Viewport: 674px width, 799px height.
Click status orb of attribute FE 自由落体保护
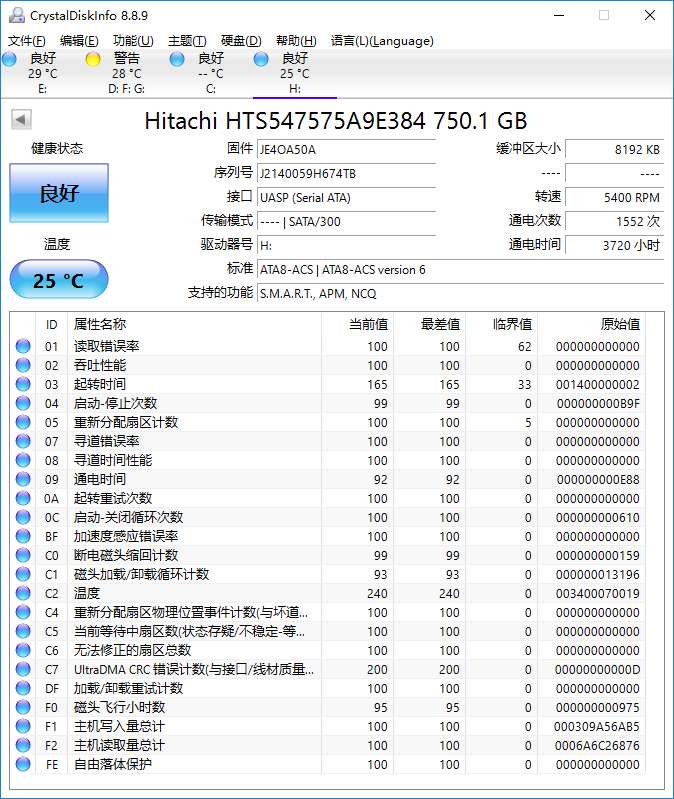coord(23,764)
